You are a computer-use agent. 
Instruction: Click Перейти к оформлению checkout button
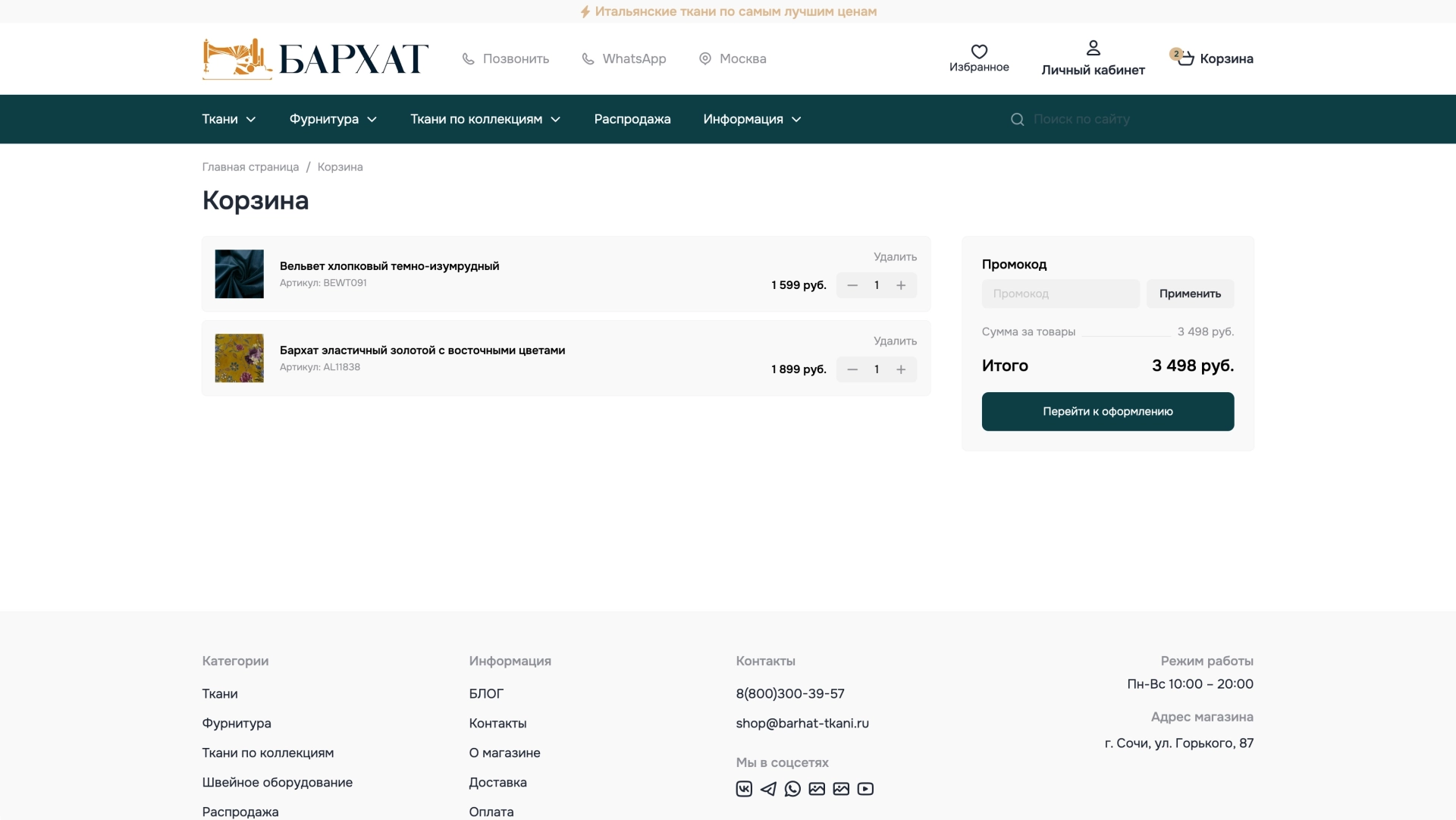[1107, 411]
